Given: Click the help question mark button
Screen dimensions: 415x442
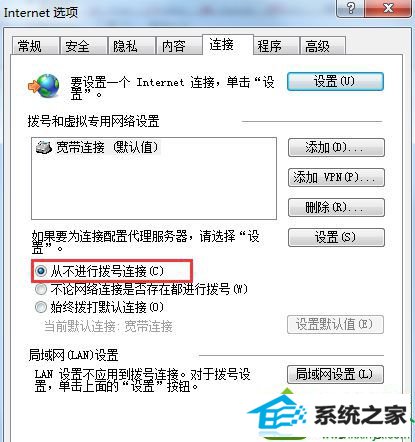Looking at the screenshot, I should [x=350, y=8].
